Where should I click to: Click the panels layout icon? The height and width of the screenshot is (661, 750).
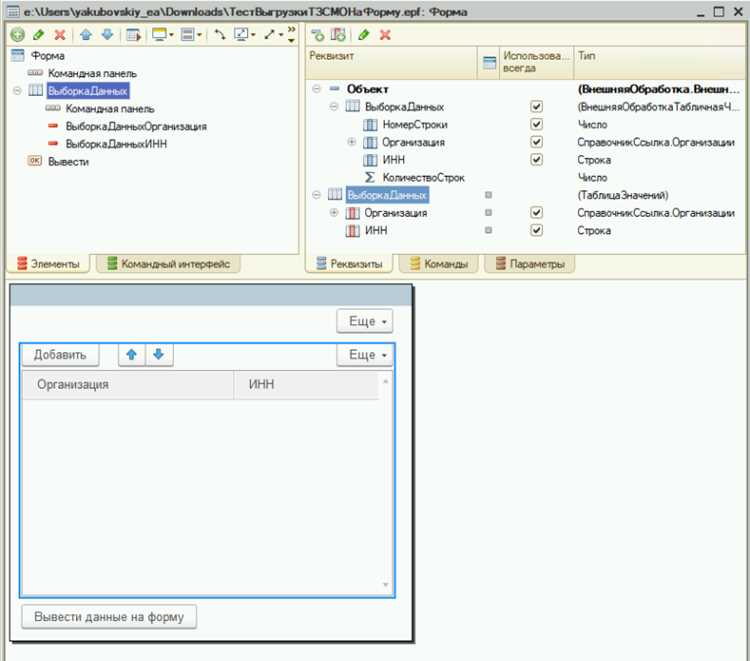coord(188,34)
